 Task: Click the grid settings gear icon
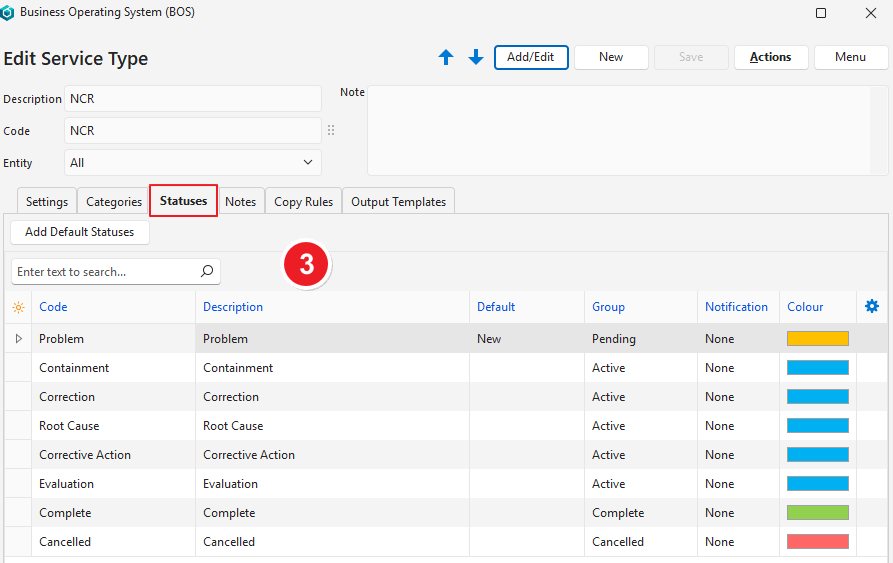(871, 307)
